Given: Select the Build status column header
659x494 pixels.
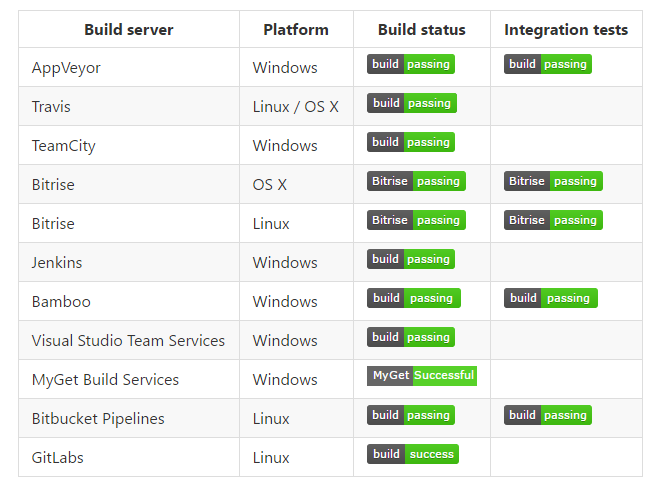Looking at the screenshot, I should click(421, 30).
